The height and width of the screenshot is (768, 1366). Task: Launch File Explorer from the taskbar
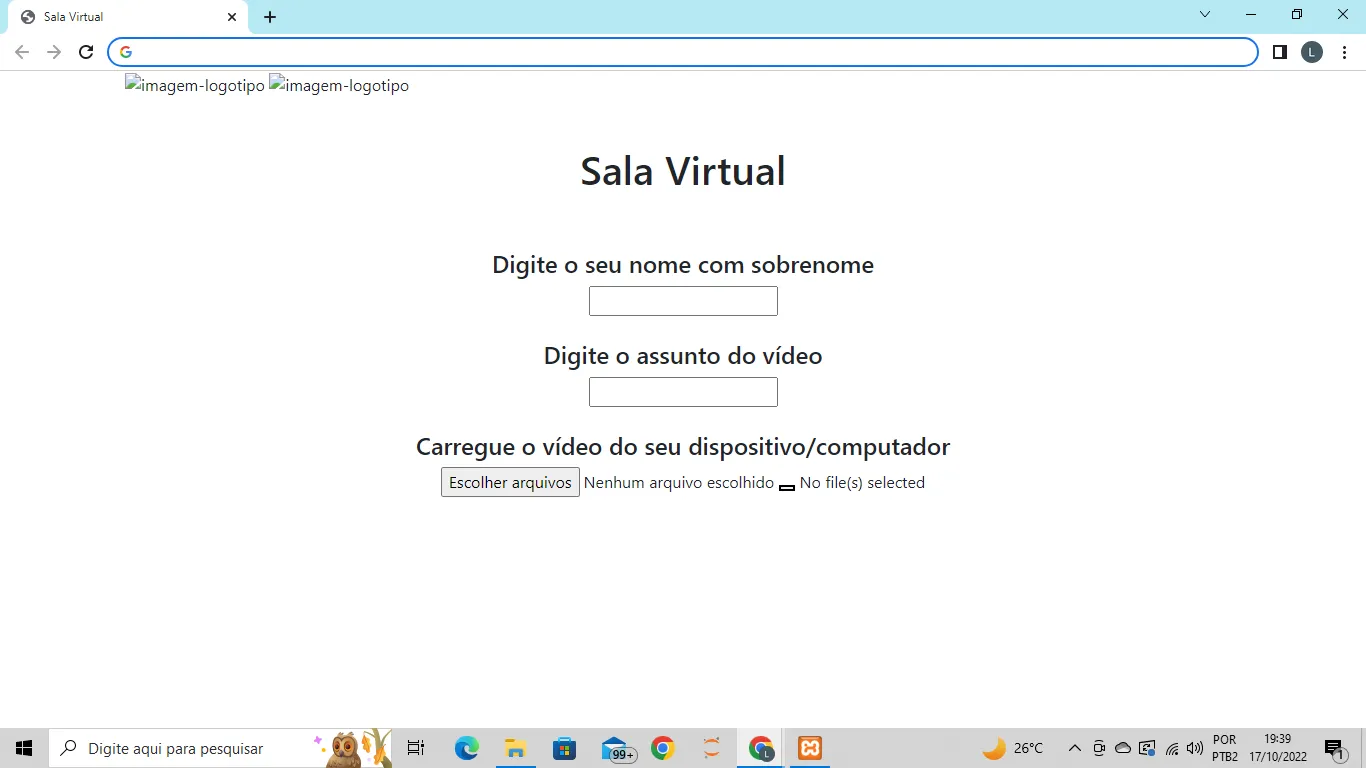coord(515,748)
